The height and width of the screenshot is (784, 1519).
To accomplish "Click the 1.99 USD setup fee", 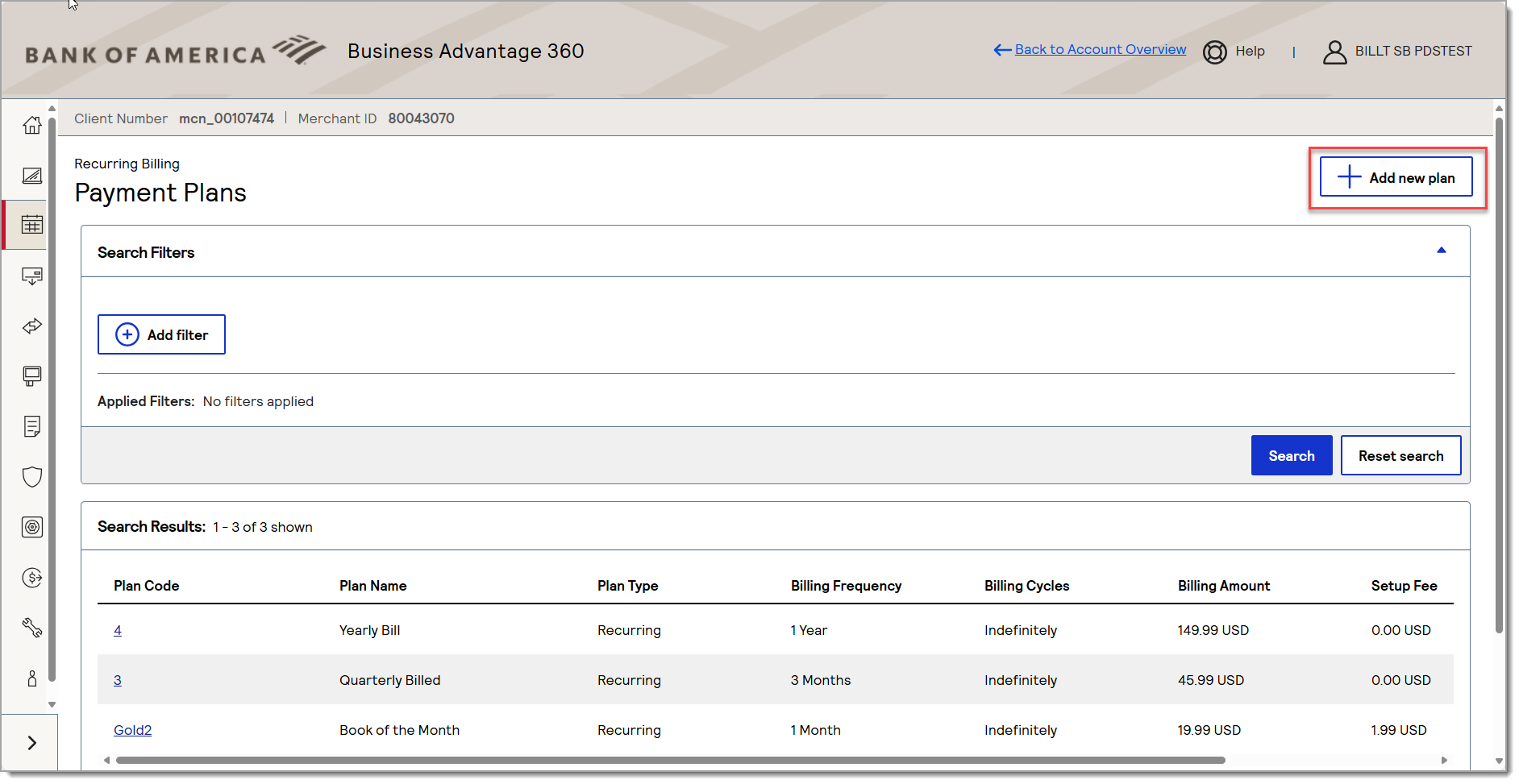I will point(1399,731).
